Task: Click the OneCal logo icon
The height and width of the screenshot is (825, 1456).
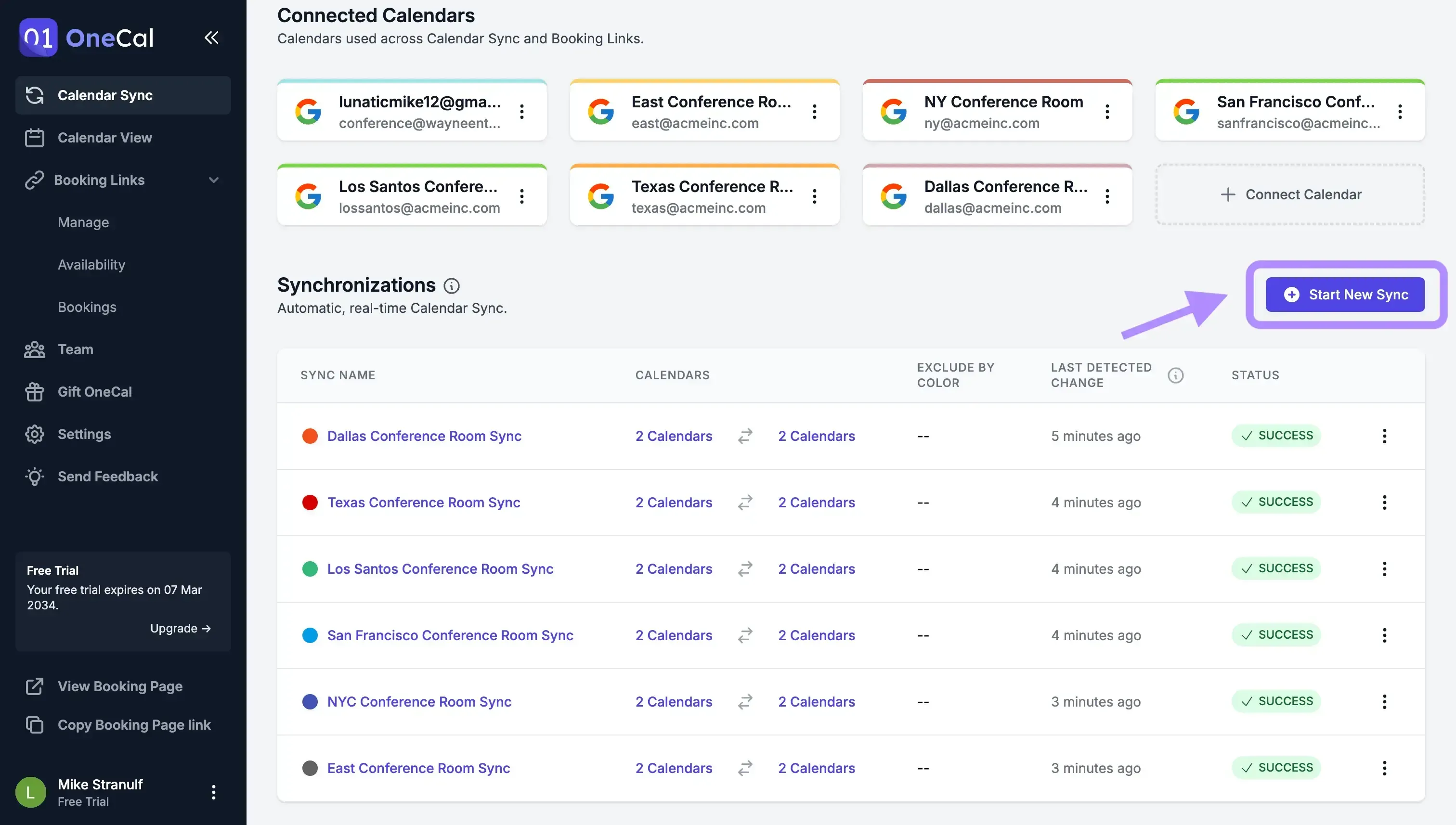Action: tap(38, 38)
